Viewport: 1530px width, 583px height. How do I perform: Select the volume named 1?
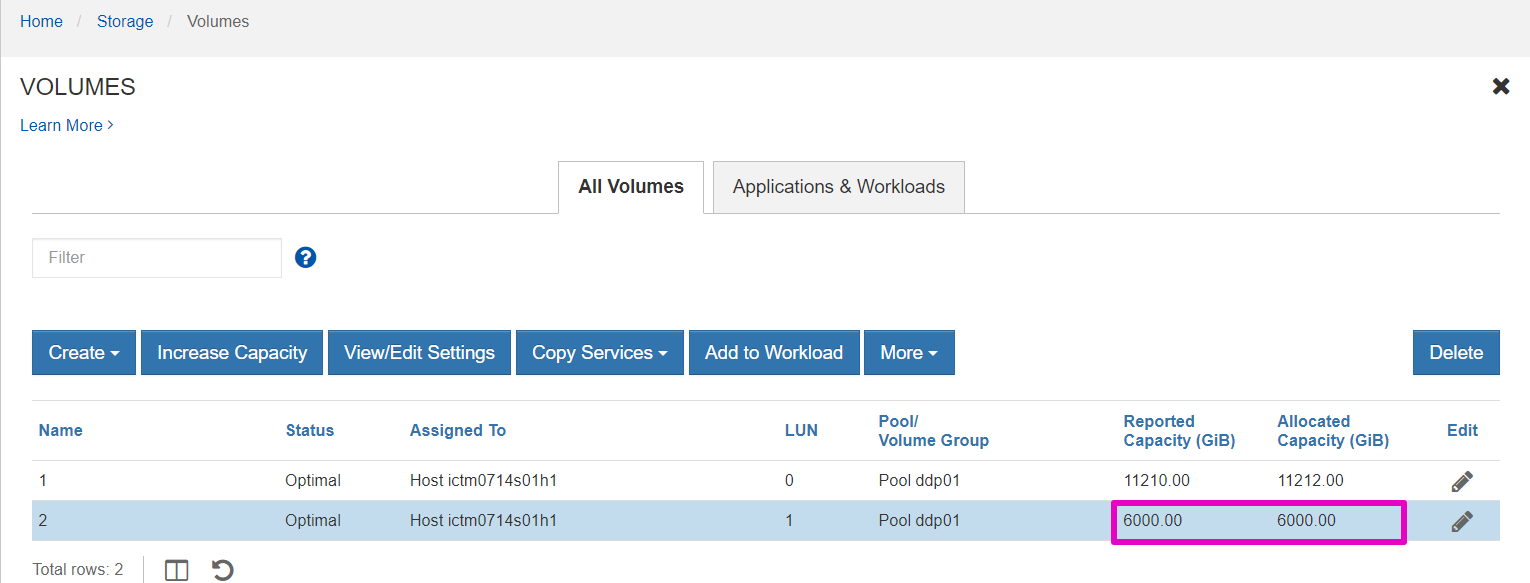(766, 481)
